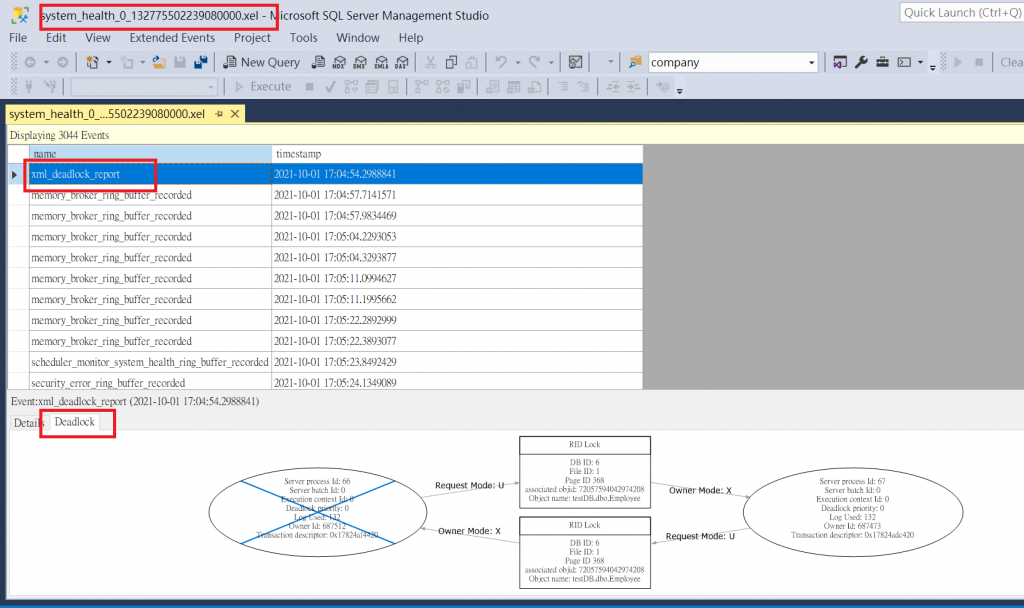Sort by the name column header
1024x608 pixels.
pyautogui.click(x=150, y=154)
